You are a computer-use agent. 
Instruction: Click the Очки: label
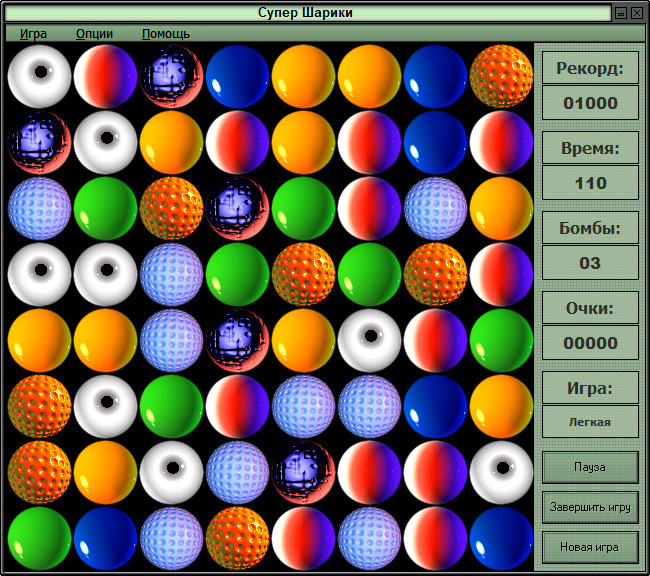click(x=590, y=308)
